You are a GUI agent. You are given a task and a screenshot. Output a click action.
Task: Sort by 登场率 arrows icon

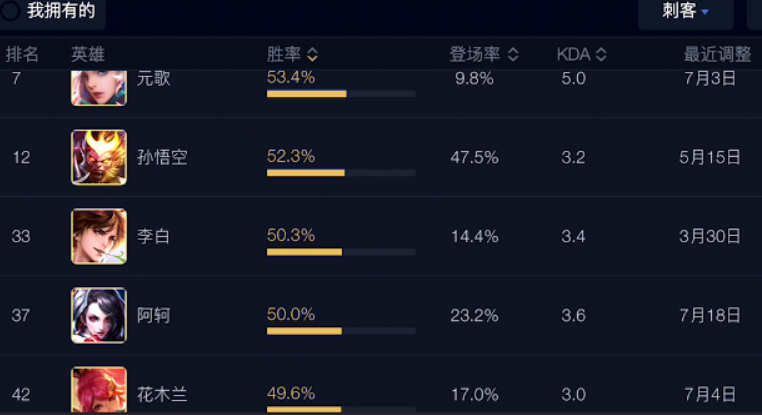[513, 54]
